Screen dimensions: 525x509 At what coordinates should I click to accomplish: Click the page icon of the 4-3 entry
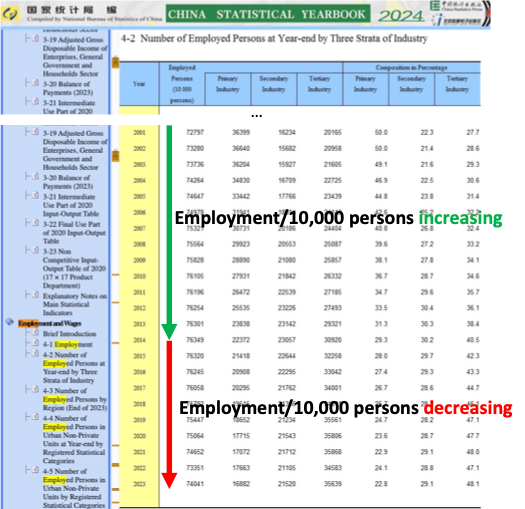point(36,389)
